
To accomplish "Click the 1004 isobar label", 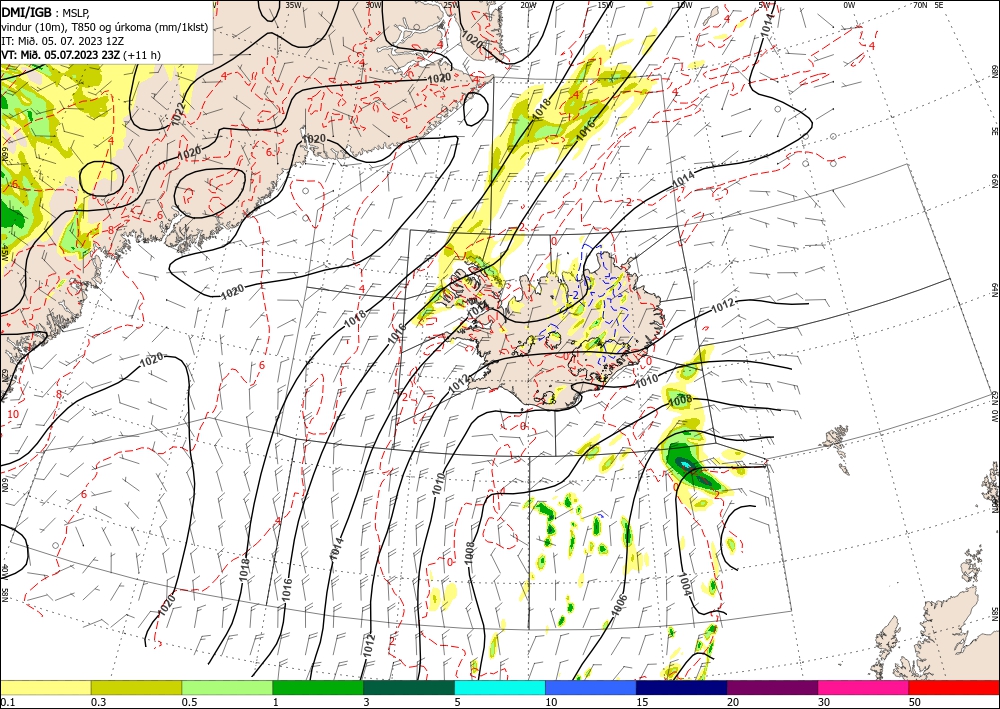I will coord(685,584).
